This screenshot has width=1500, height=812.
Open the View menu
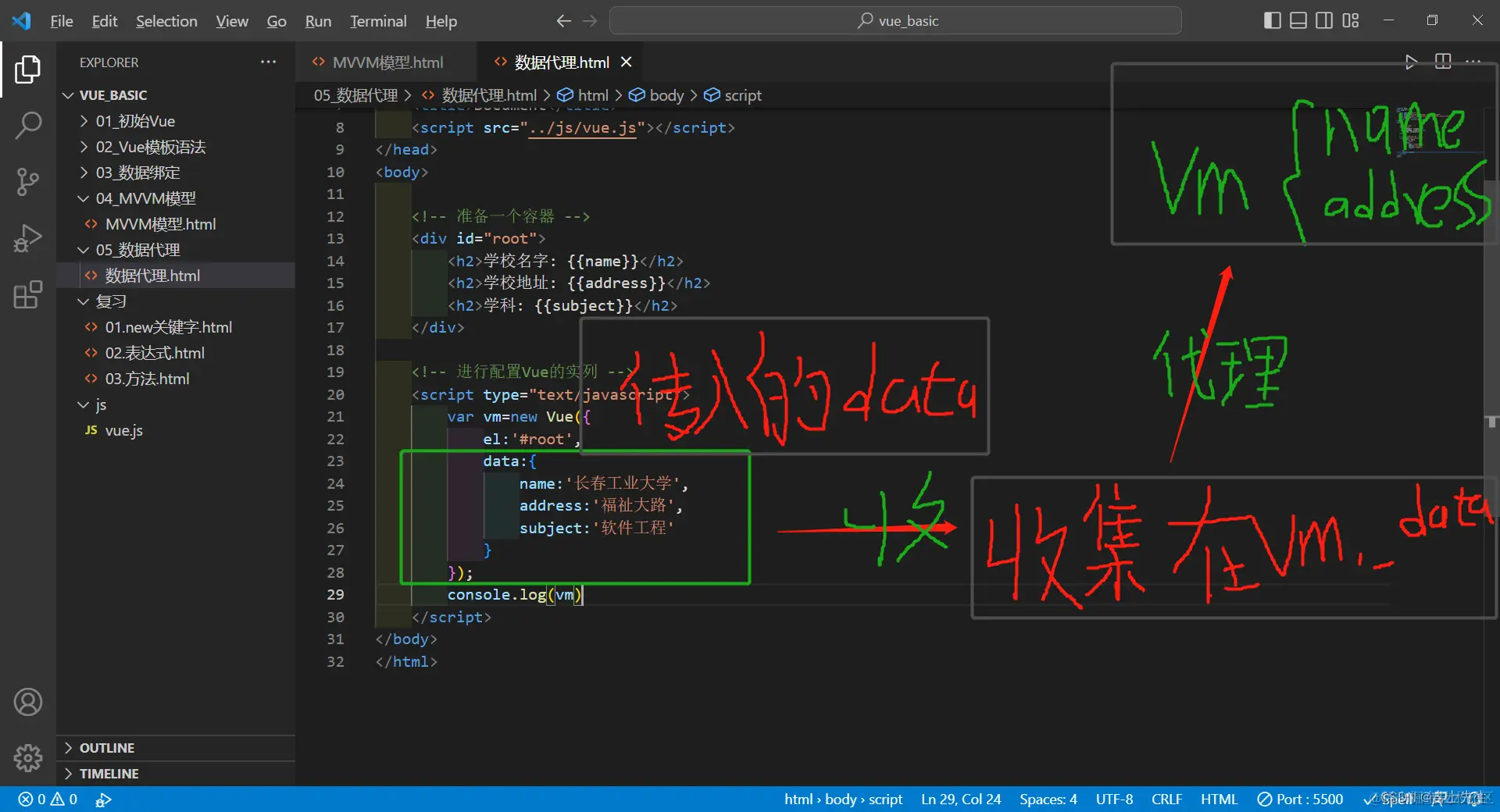pos(232,21)
